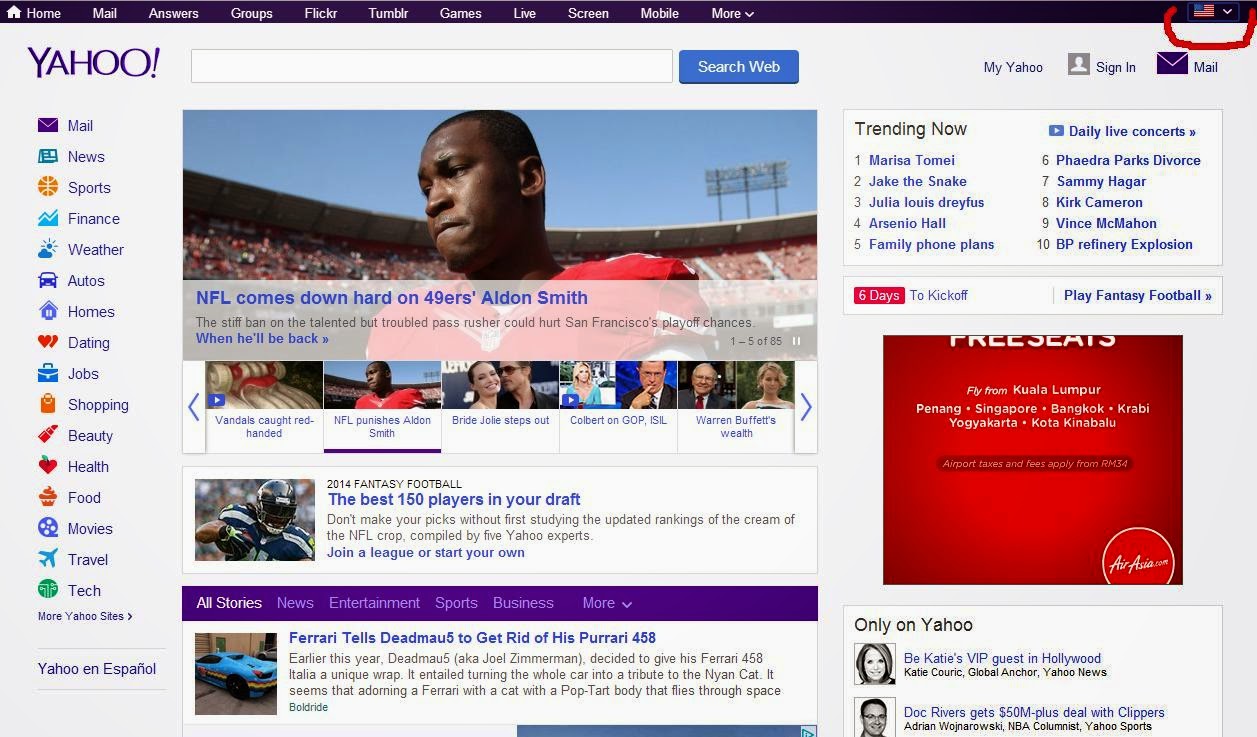Expand More Yahoo Sites
Viewport: 1257px width, 737px height.
[85, 616]
